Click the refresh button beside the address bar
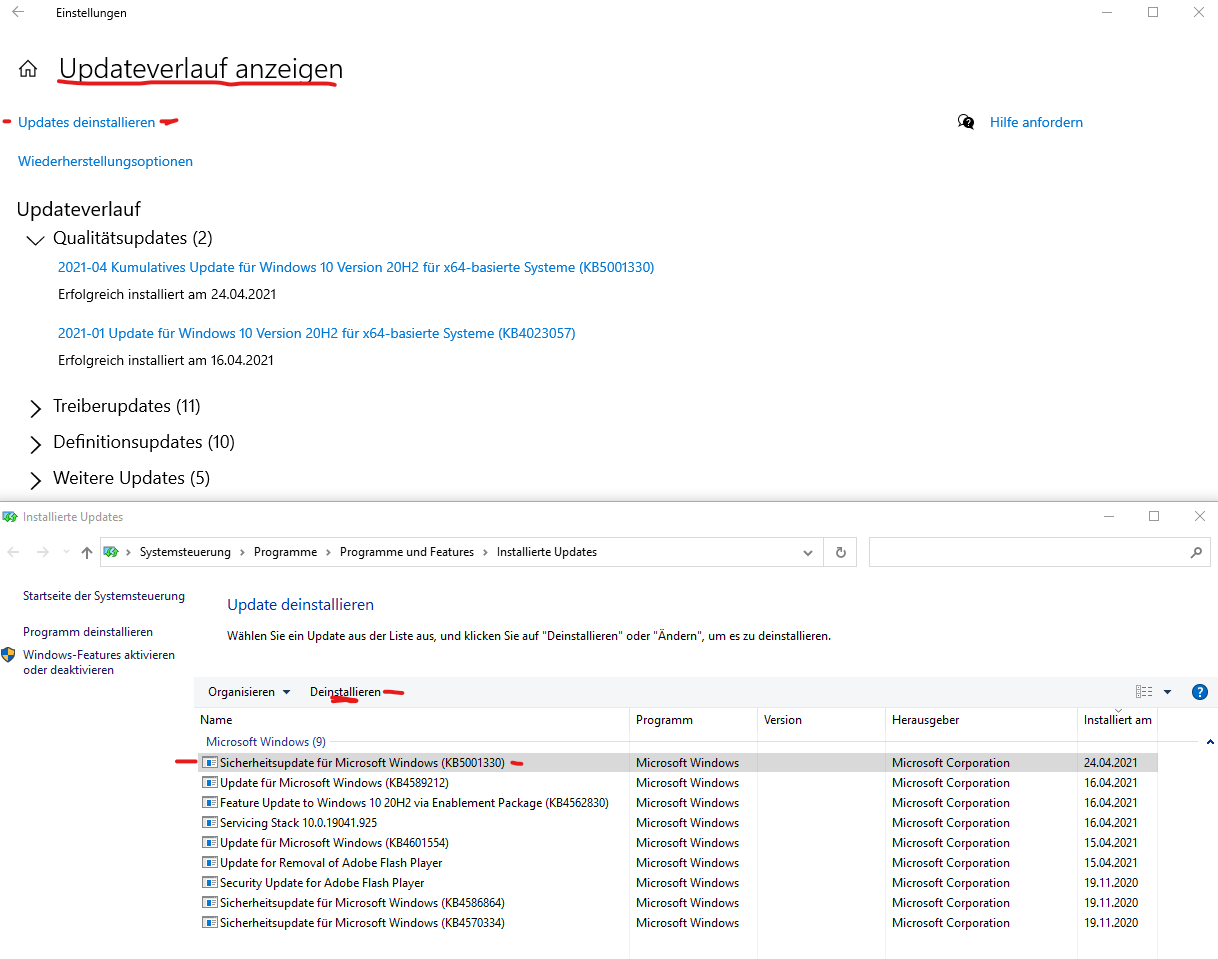 pyautogui.click(x=840, y=552)
